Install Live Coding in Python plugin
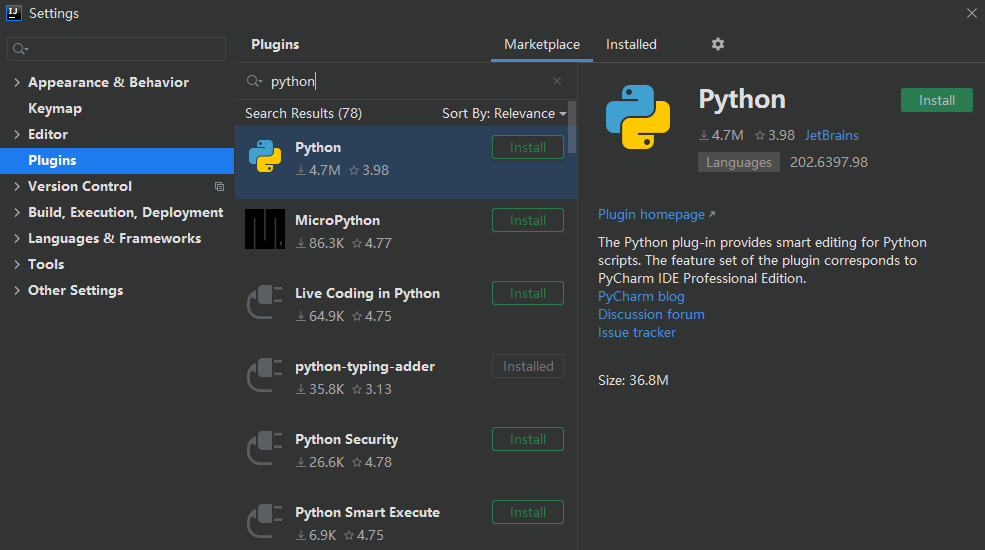Viewport: 985px width, 550px height. coord(528,293)
